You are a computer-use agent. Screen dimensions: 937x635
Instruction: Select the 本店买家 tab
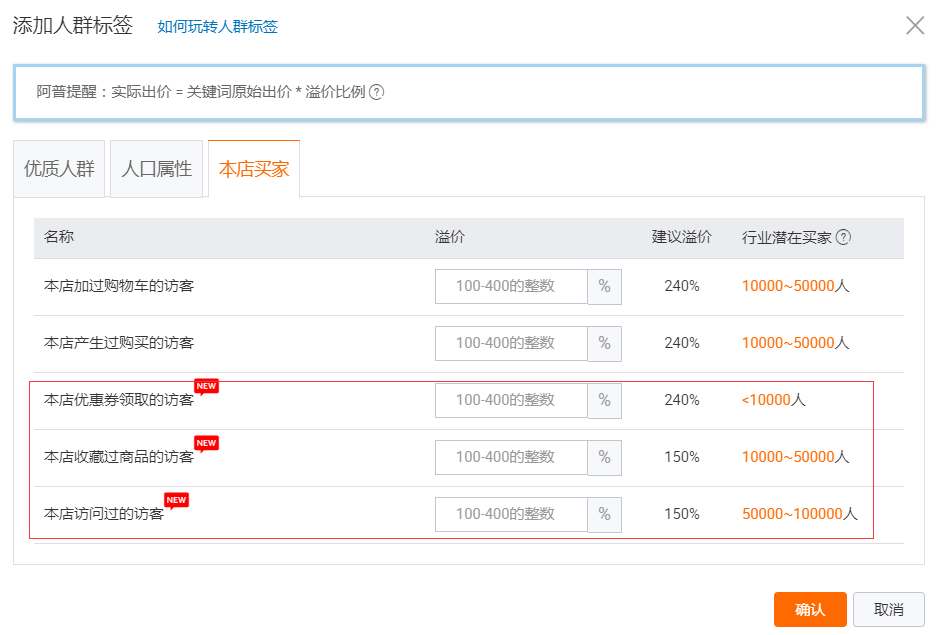254,169
